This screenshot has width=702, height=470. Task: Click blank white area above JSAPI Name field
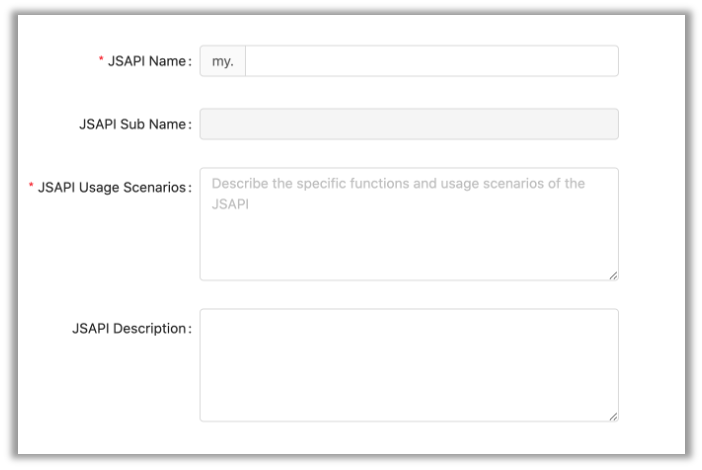(x=408, y=28)
